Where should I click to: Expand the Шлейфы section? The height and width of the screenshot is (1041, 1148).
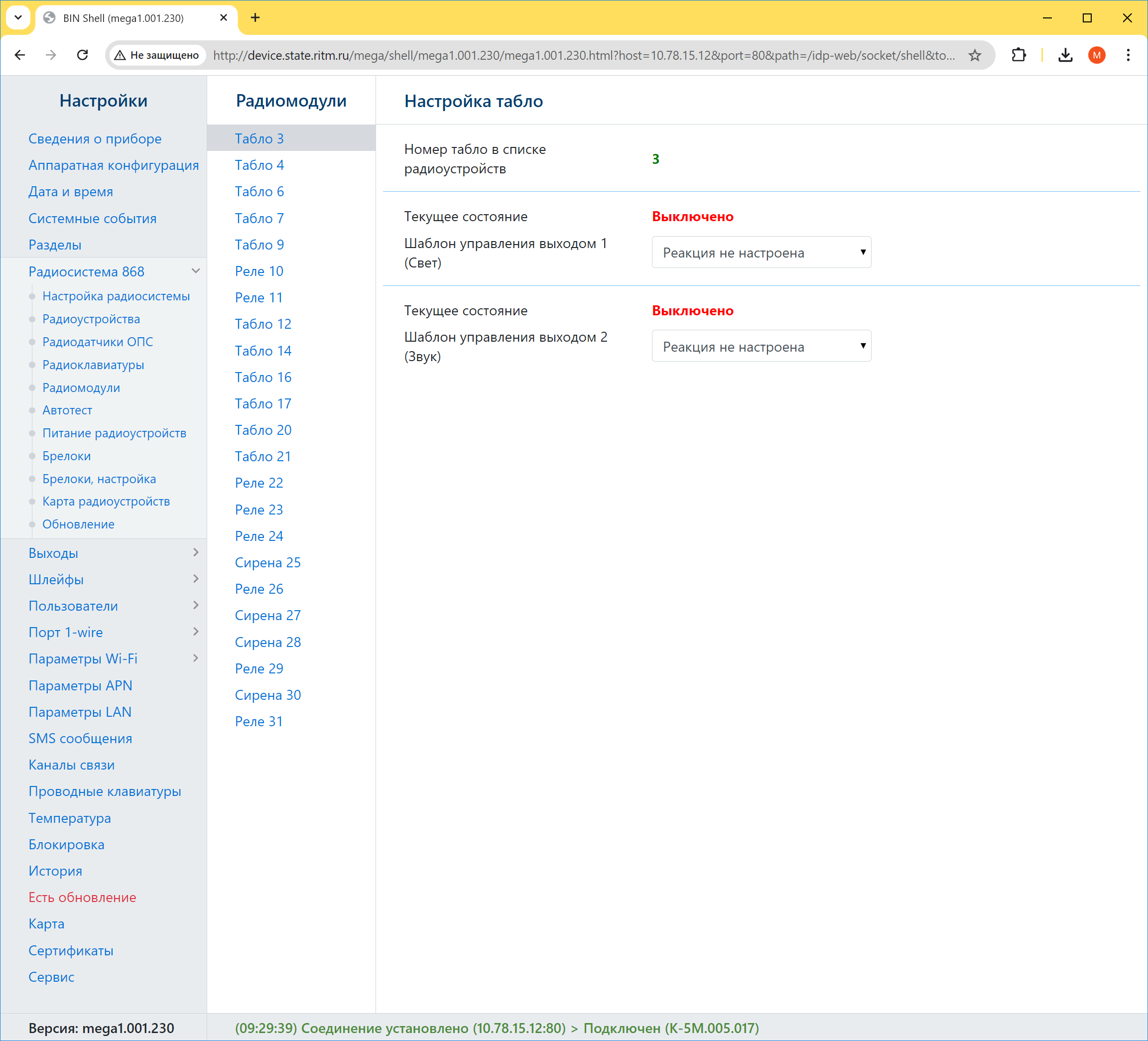(x=196, y=579)
